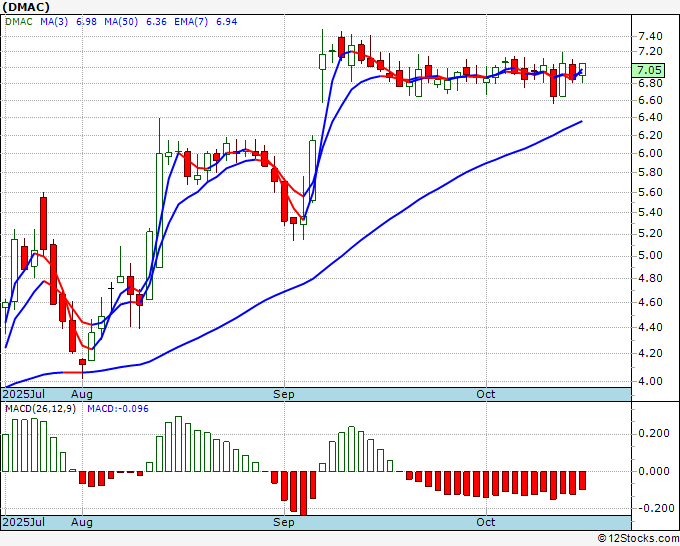
Task: Click the MA(50) indicator label
Action: 121,22
